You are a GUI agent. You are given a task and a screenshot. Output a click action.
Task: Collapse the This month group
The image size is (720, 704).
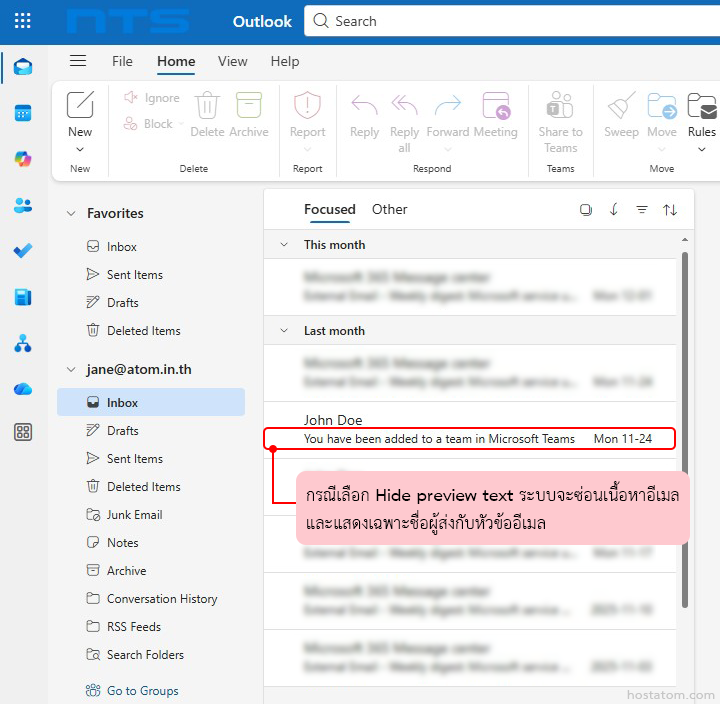coord(284,245)
